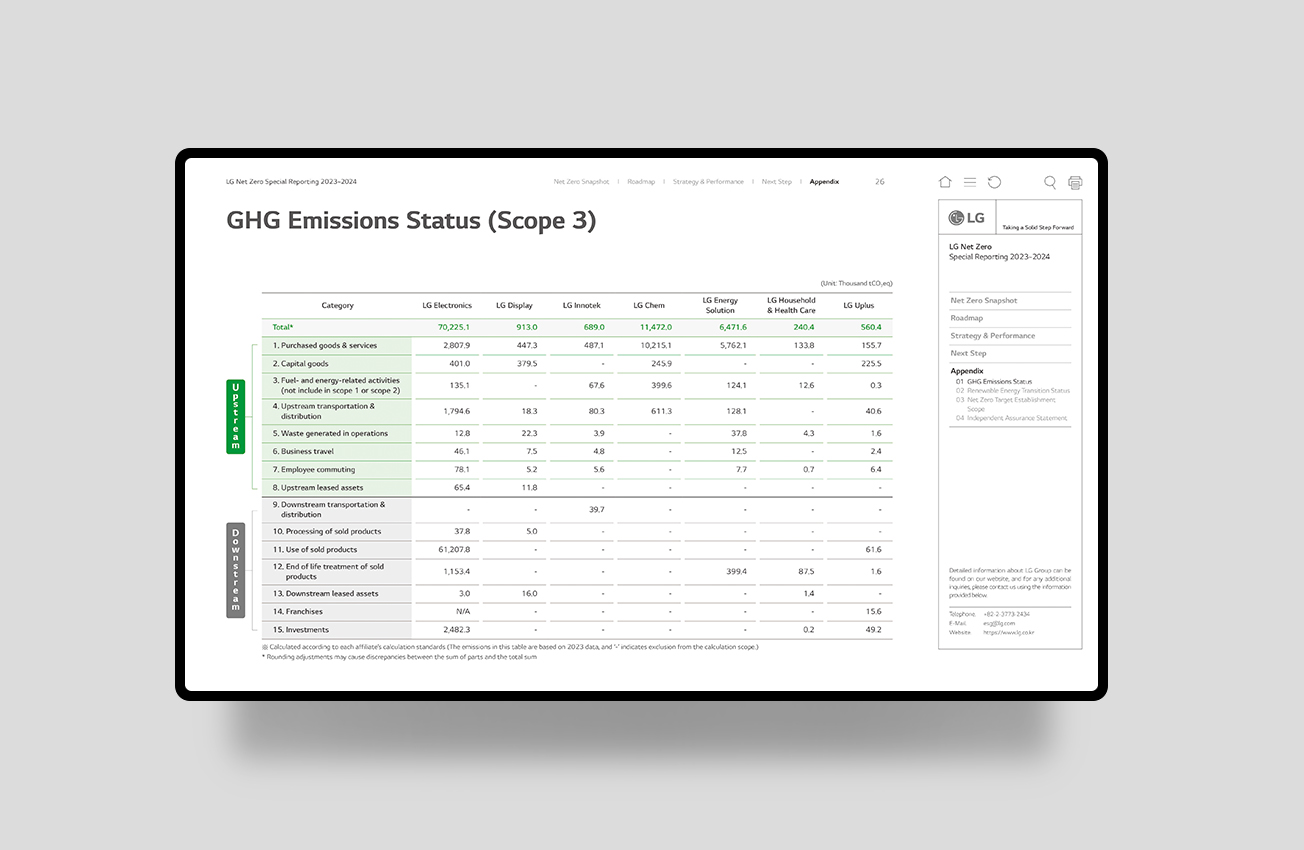Image resolution: width=1304 pixels, height=850 pixels.
Task: Click the LG Net Zero Special Reporting 2023–2024 header
Action: point(292,182)
